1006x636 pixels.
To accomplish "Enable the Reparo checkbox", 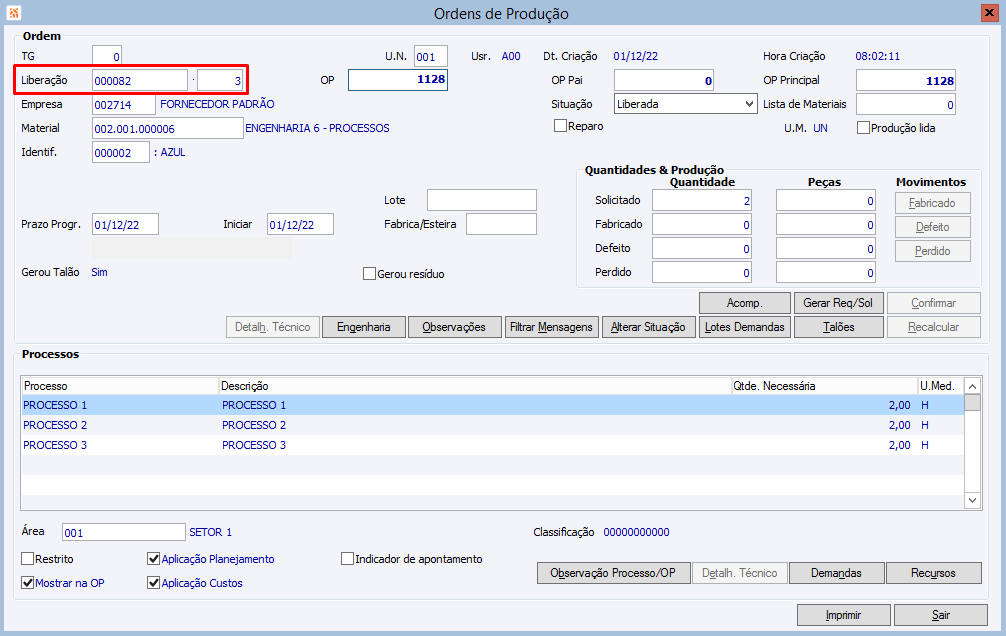I will 560,126.
